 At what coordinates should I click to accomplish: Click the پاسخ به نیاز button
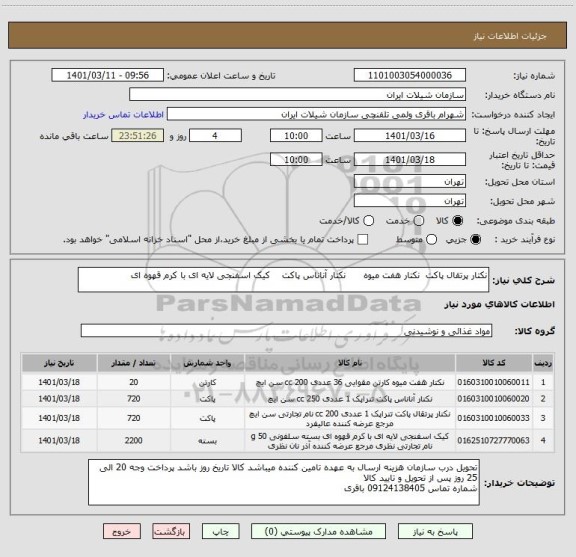[x=435, y=532]
